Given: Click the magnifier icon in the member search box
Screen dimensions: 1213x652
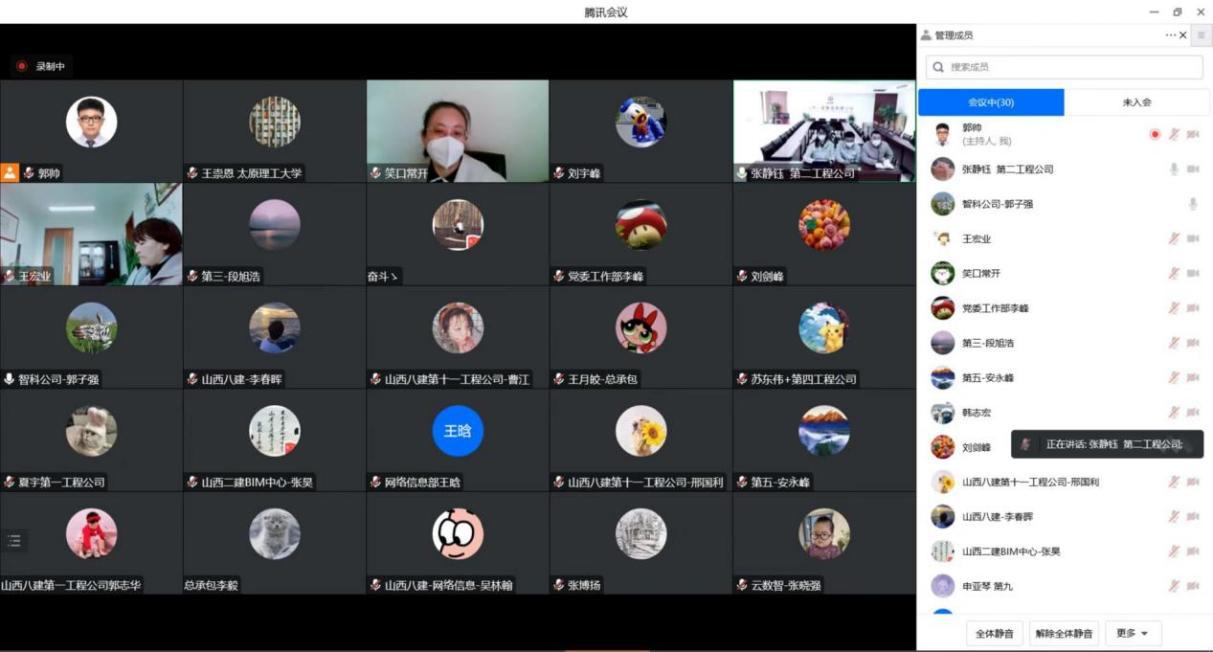Looking at the screenshot, I should coord(938,67).
